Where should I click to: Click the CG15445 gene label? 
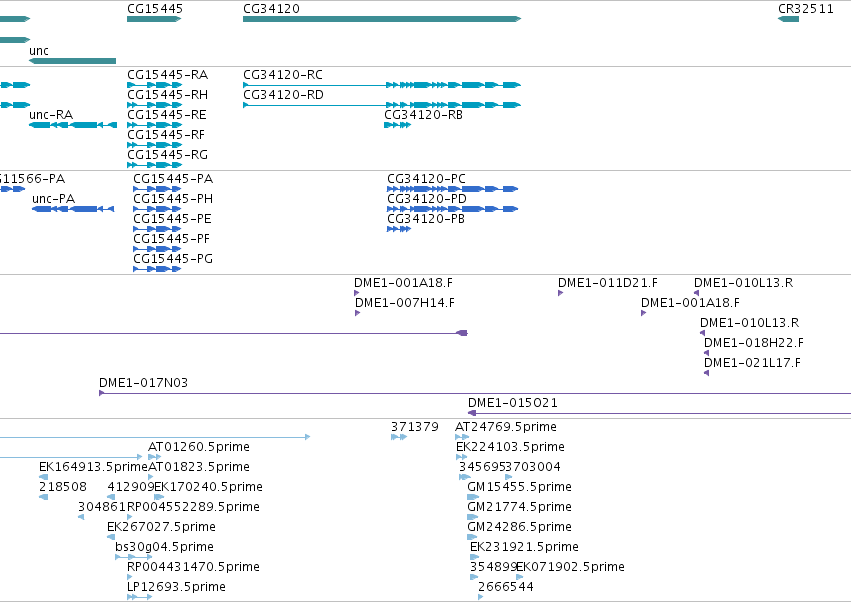pyautogui.click(x=155, y=9)
